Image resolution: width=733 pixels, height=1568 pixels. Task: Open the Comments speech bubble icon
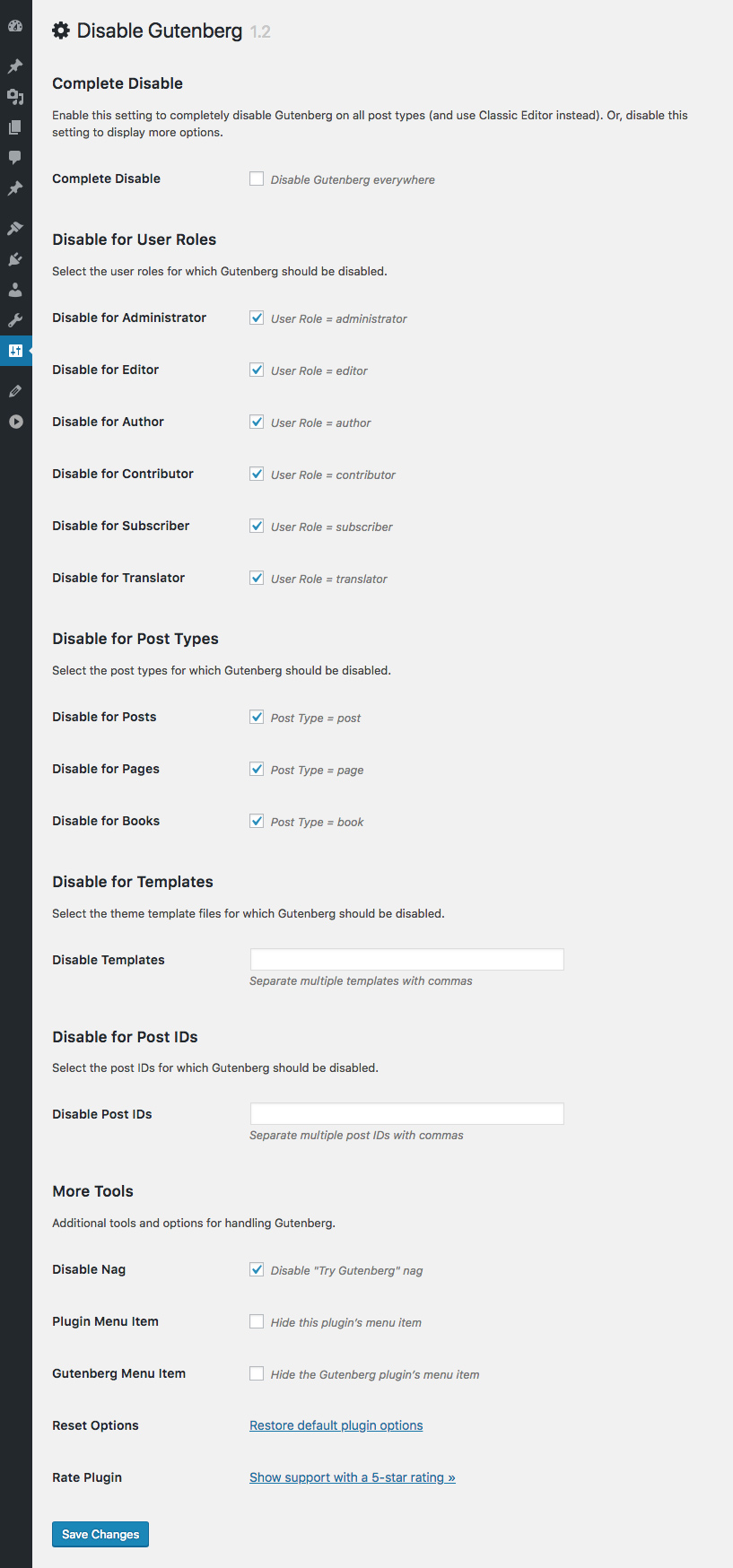coord(15,158)
